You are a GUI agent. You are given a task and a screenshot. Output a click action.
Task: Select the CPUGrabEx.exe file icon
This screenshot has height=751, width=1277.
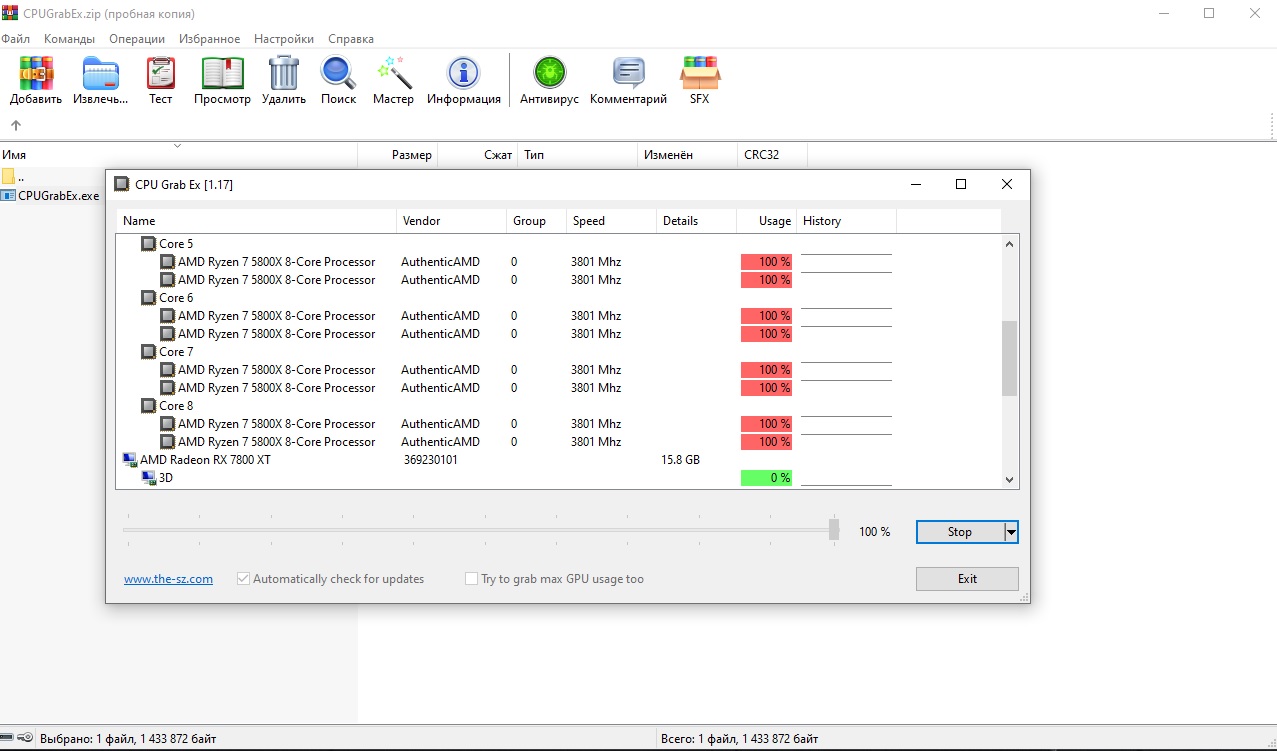tap(8, 196)
